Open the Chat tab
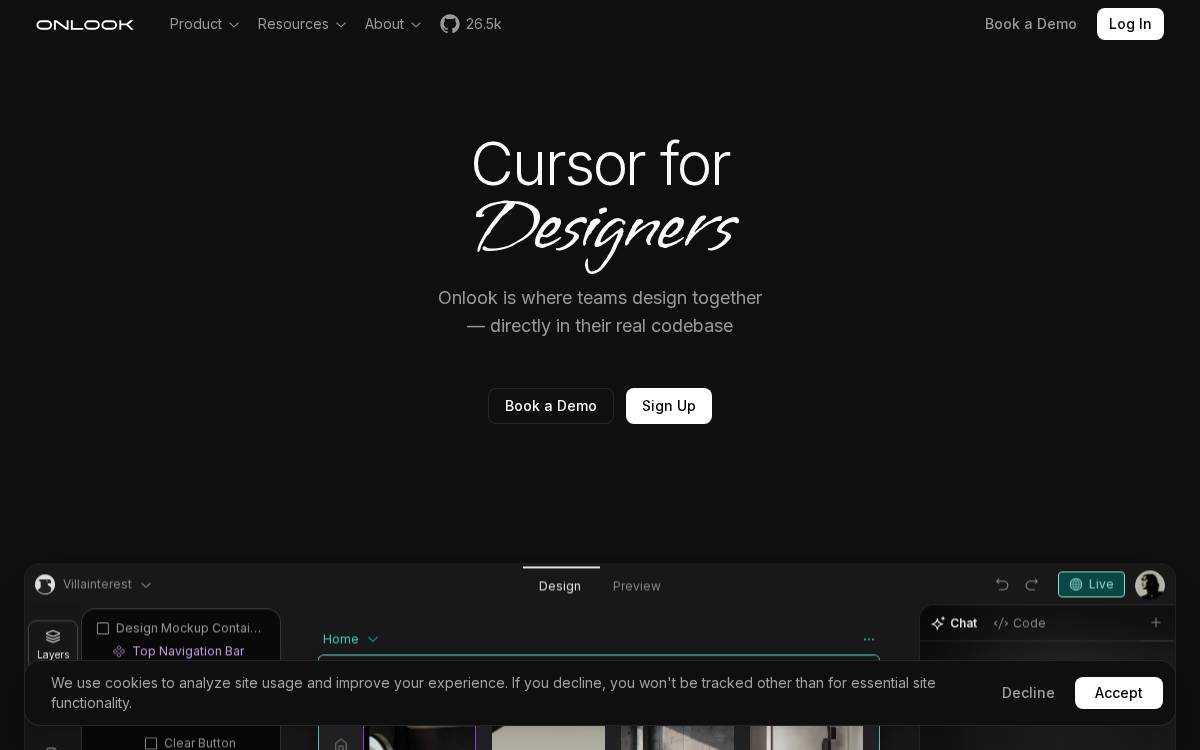The height and width of the screenshot is (750, 1200). click(x=954, y=623)
